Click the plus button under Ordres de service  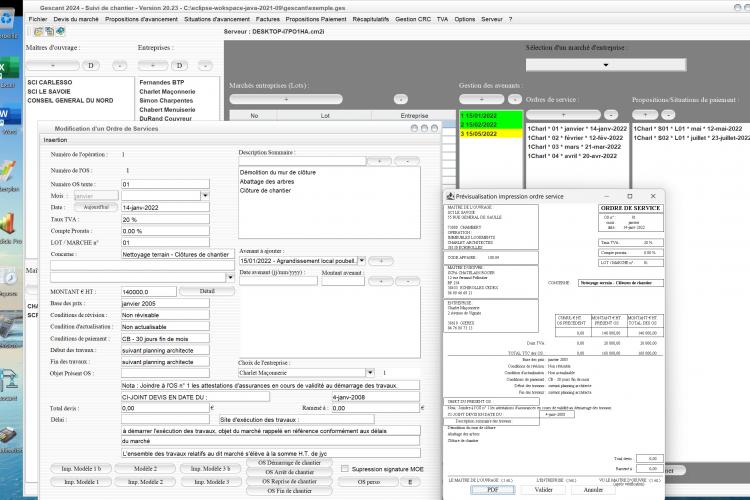(x=563, y=115)
